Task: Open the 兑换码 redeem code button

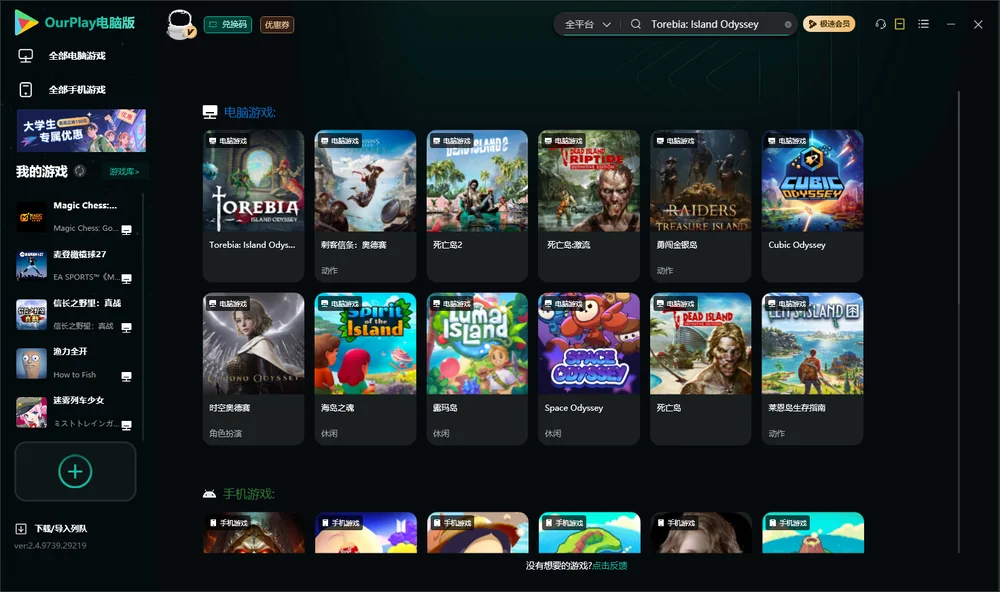Action: (x=228, y=25)
